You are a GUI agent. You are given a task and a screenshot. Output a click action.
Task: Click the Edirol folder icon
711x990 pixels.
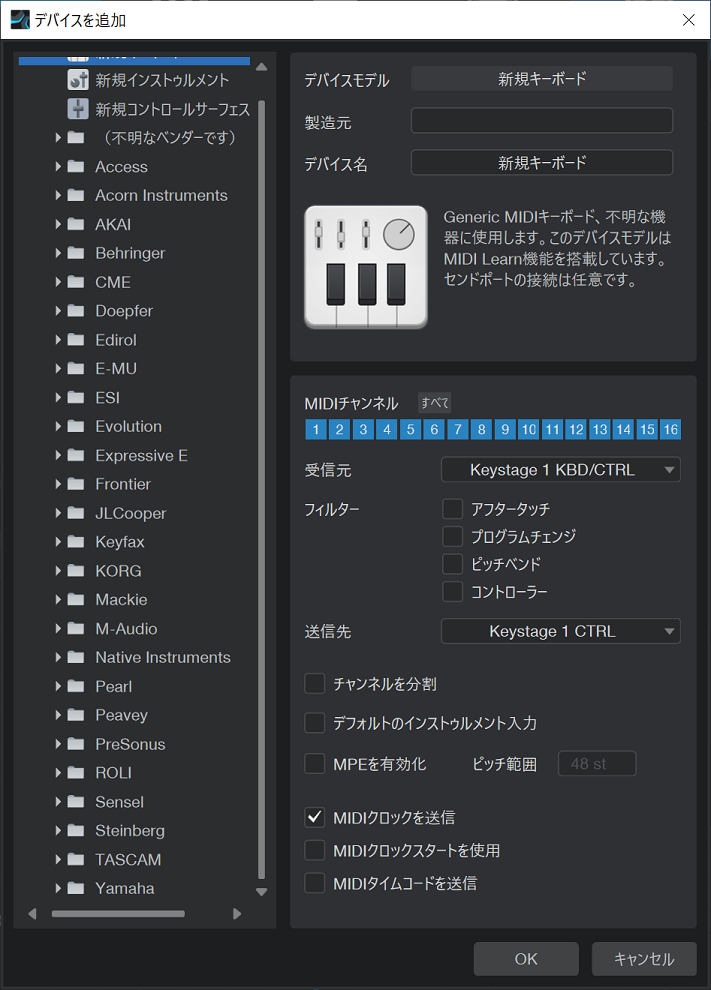pyautogui.click(x=76, y=340)
